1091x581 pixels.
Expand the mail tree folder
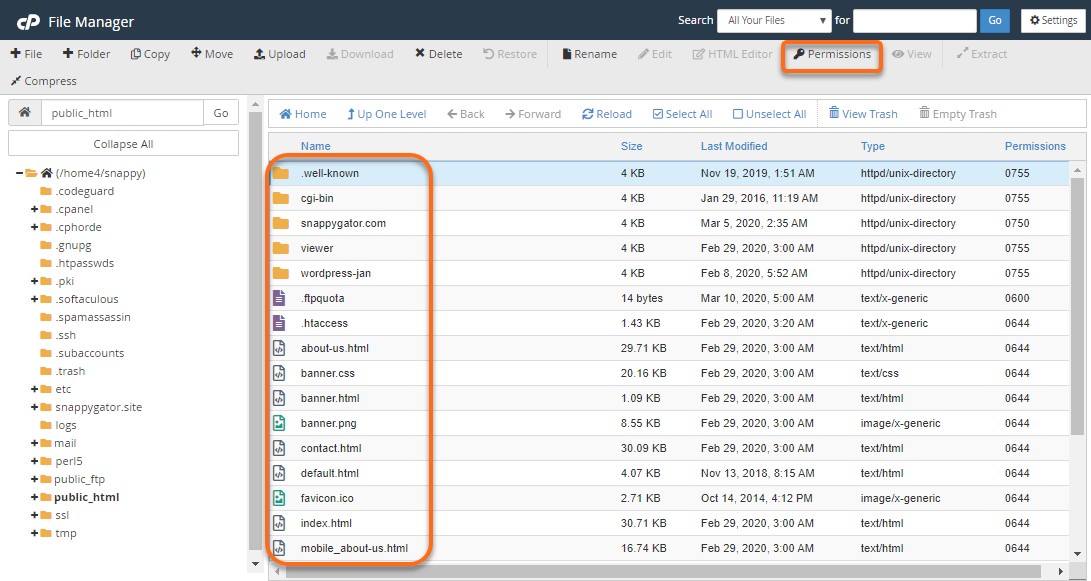point(34,443)
